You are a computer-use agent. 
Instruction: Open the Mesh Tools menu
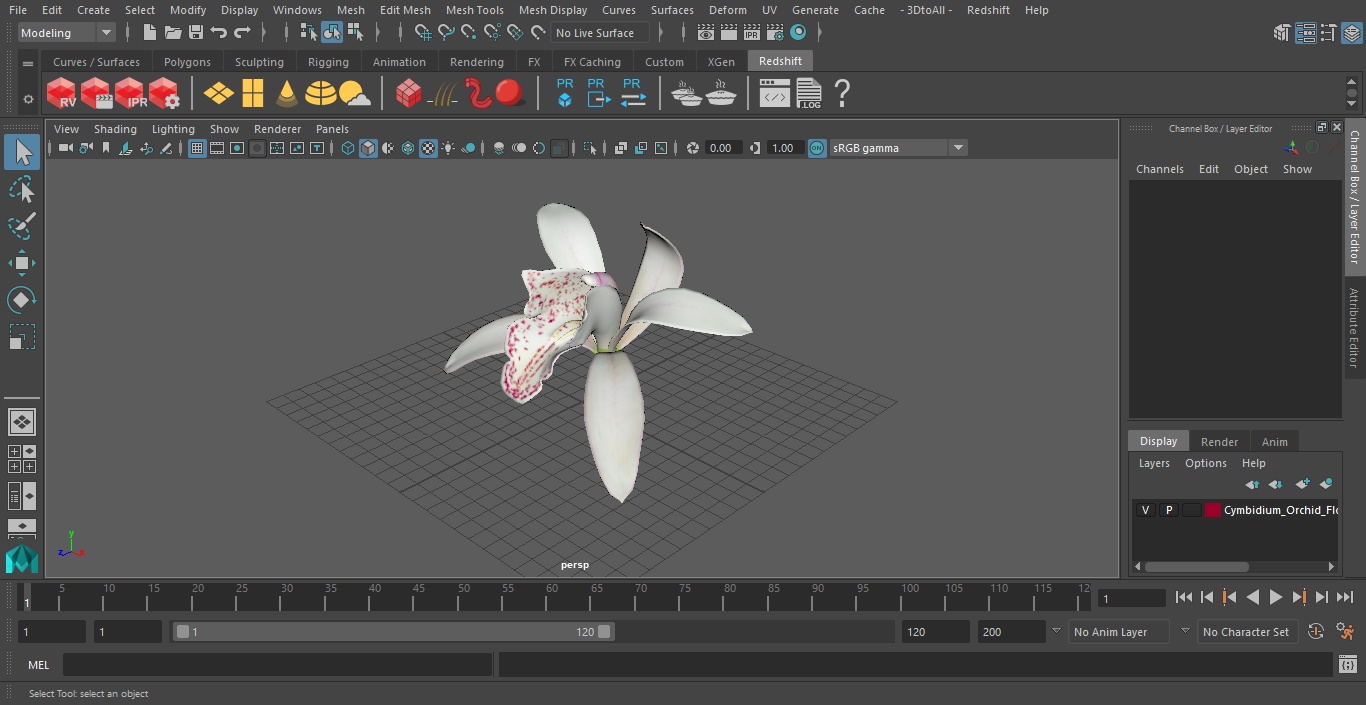[x=474, y=10]
